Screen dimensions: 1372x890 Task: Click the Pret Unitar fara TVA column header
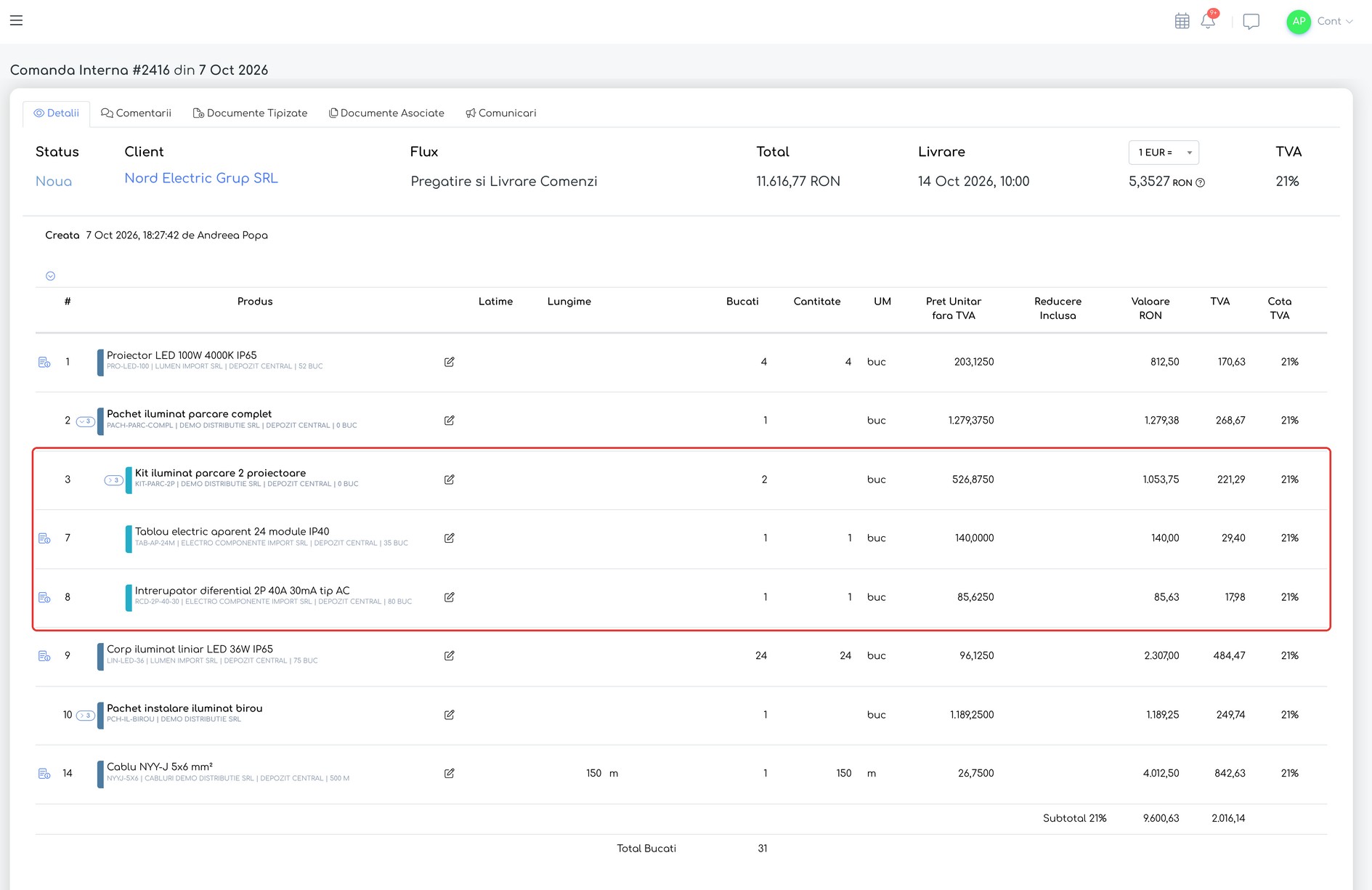point(954,309)
